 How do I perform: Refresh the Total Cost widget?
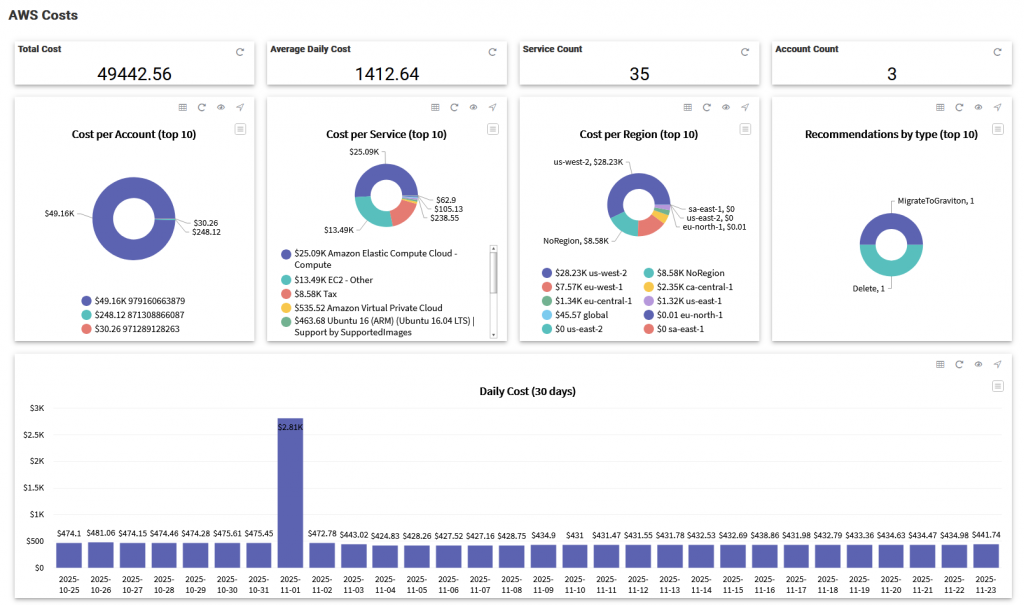pyautogui.click(x=240, y=52)
